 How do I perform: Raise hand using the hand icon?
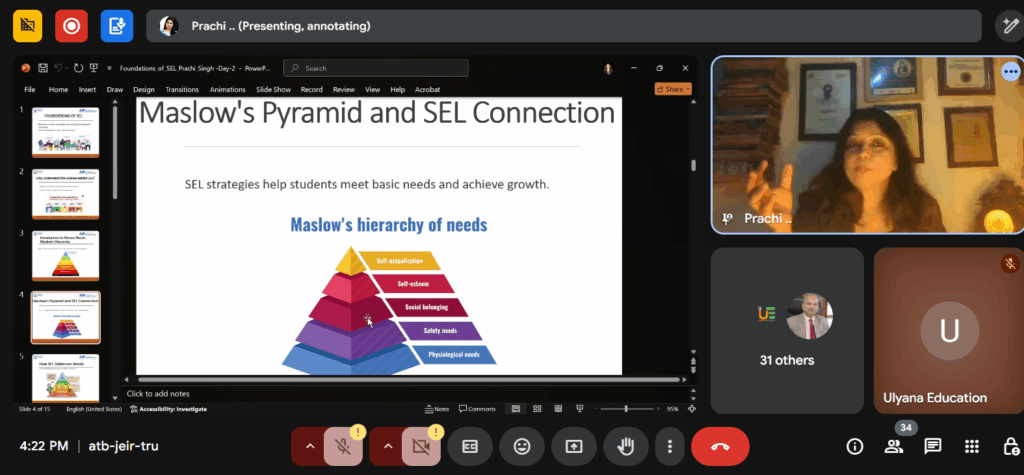627,446
